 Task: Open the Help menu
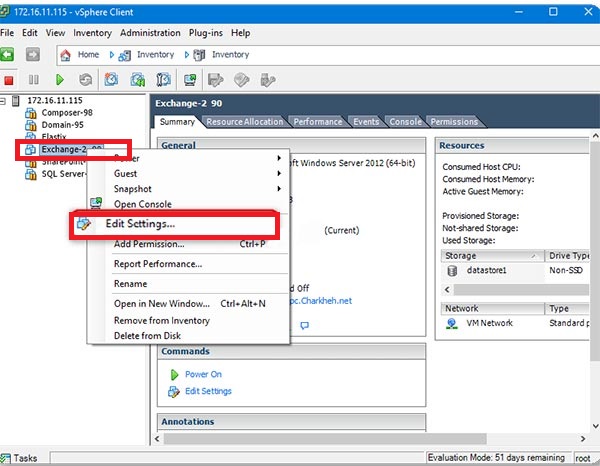240,33
